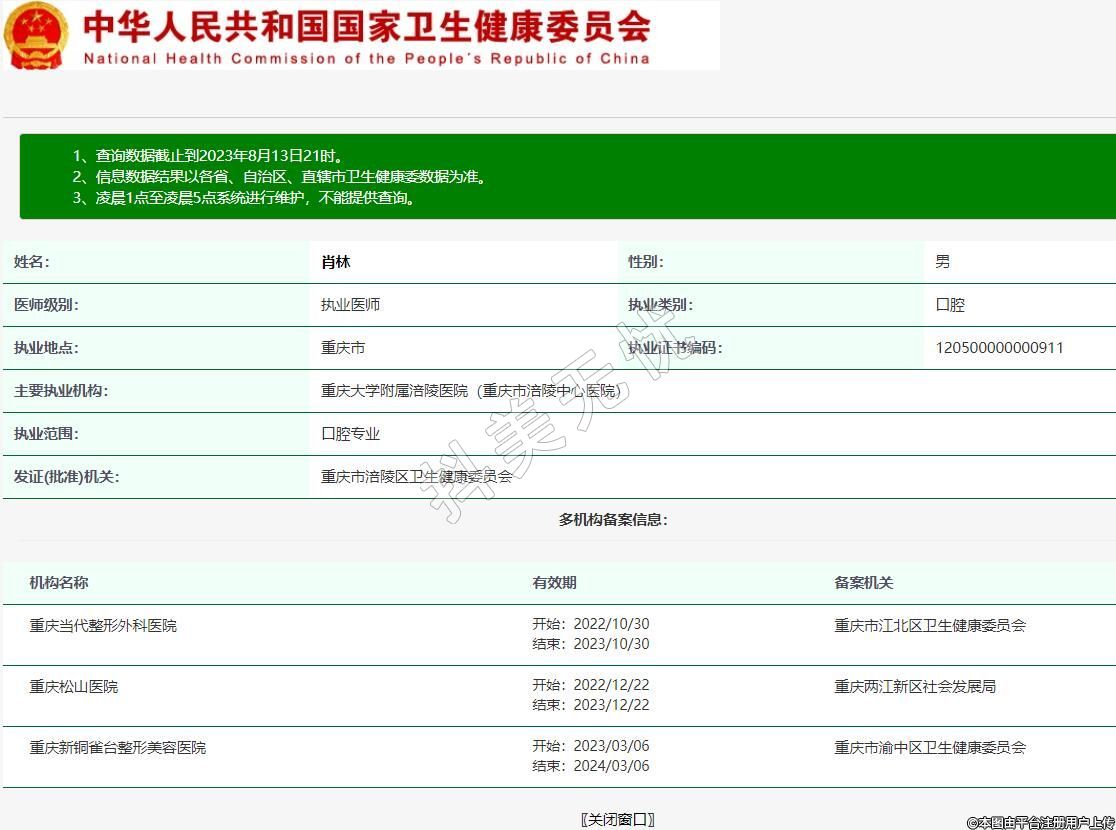1116x830 pixels.
Task: Click the 机构名称 column header
Action: [x=59, y=582]
